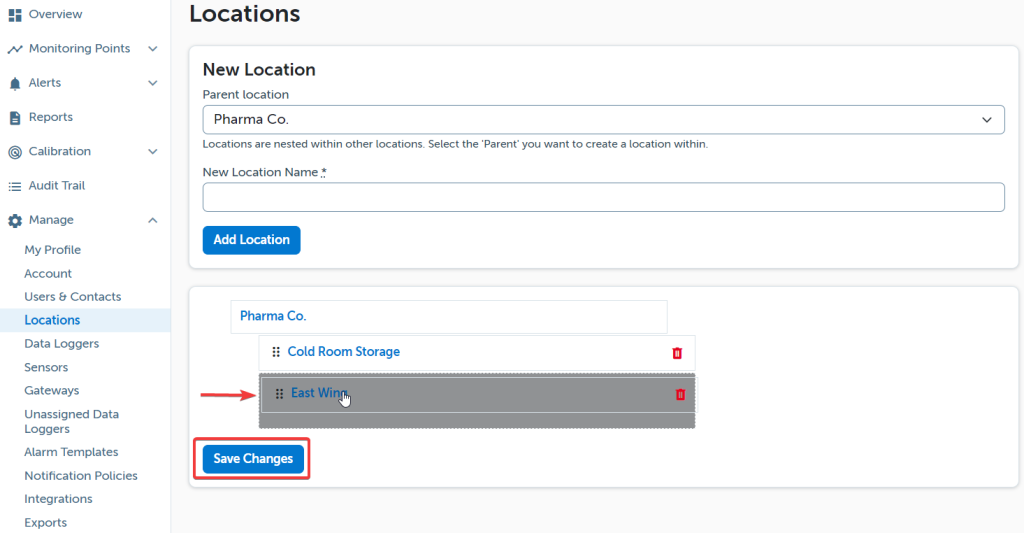Click the New Location Name field
Image resolution: width=1024 pixels, height=533 pixels.
(603, 197)
